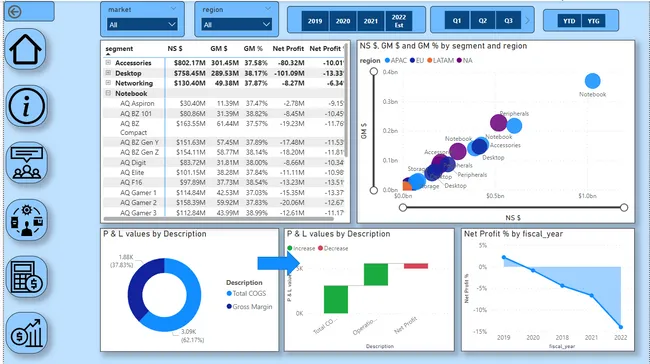Select the AQ F16 row
Screen dimensions: 650x364
(x=223, y=182)
